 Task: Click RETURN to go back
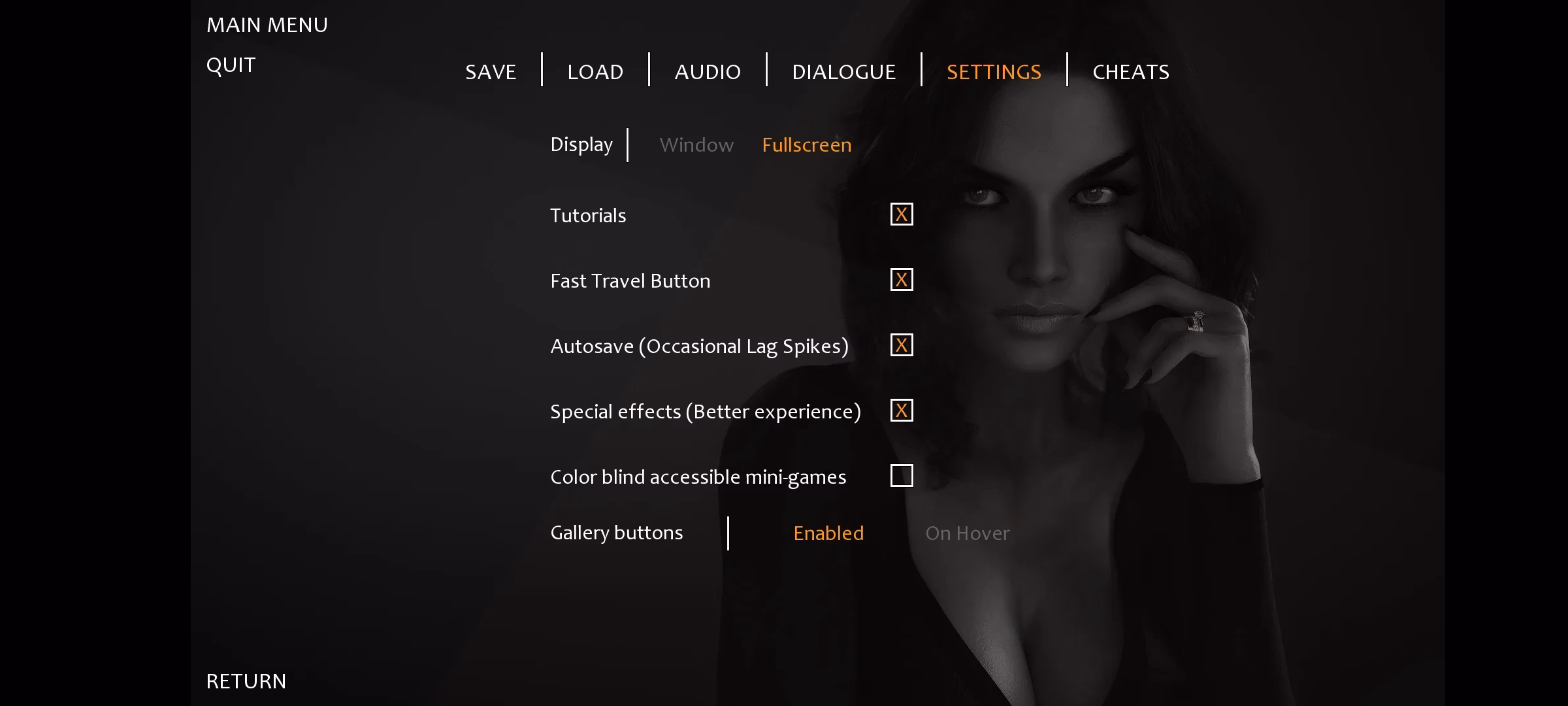tap(246, 681)
